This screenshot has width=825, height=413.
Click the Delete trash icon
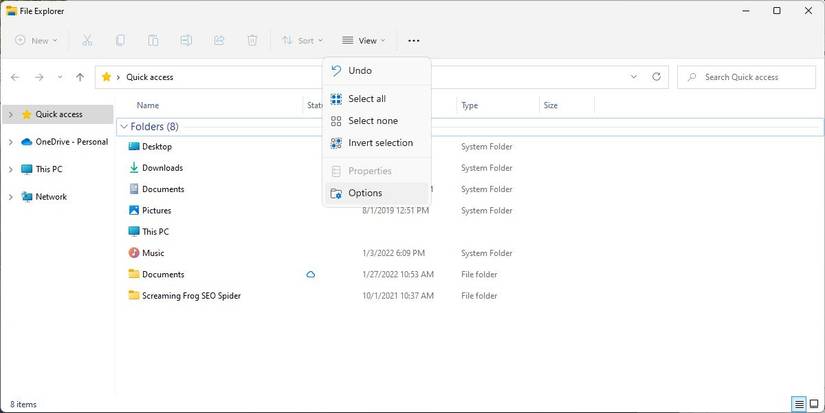point(252,41)
